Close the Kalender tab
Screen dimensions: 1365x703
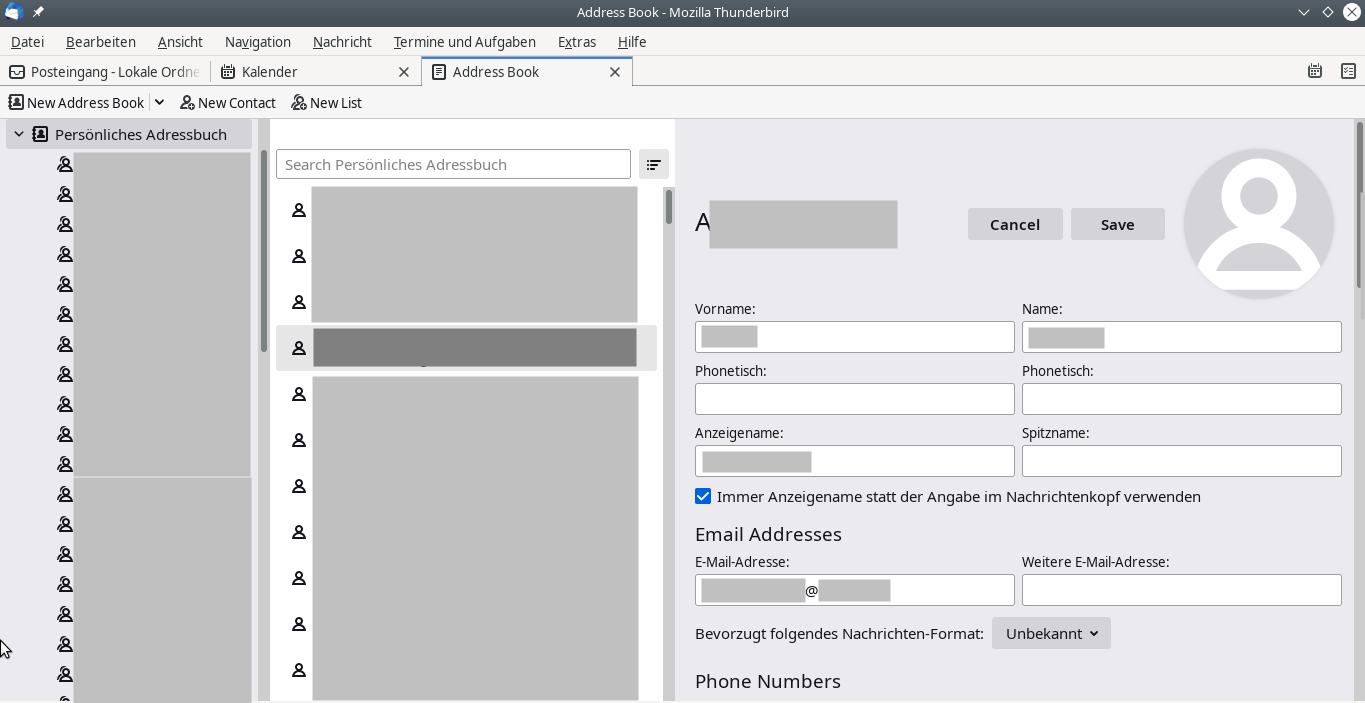(x=404, y=71)
